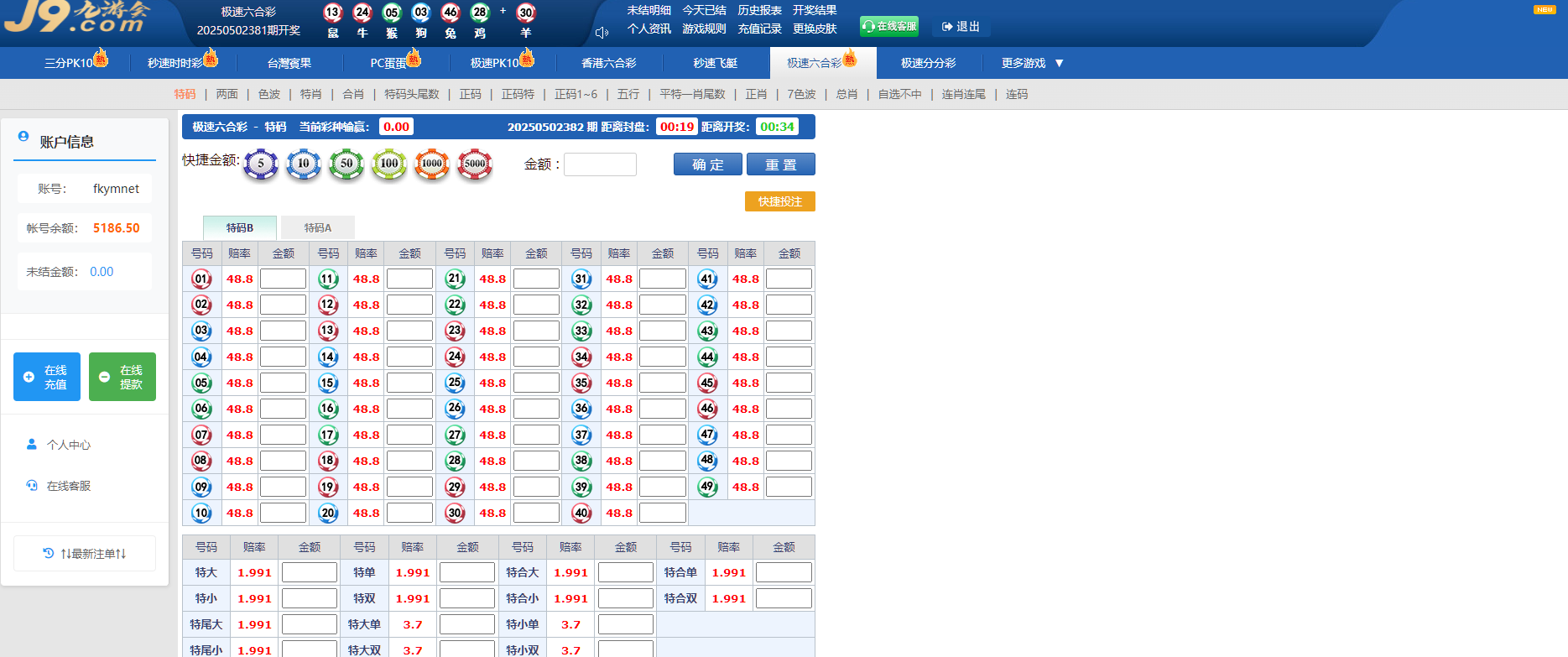Refresh 最新注单 bet list
The image size is (1568, 657).
(85, 554)
